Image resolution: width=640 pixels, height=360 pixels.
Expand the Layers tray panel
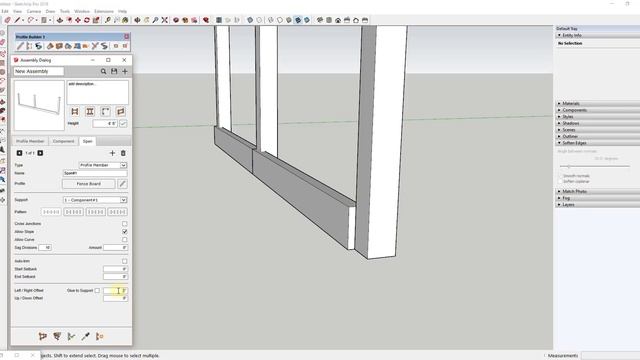[x=598, y=204]
